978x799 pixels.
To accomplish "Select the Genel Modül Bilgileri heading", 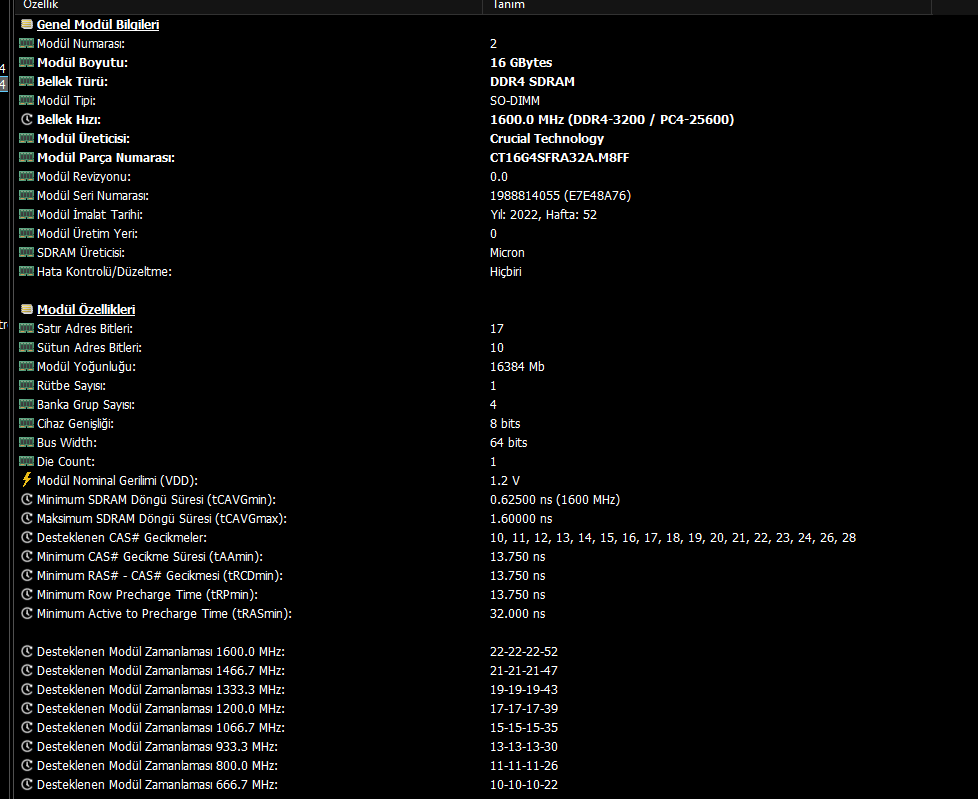I will tap(98, 24).
